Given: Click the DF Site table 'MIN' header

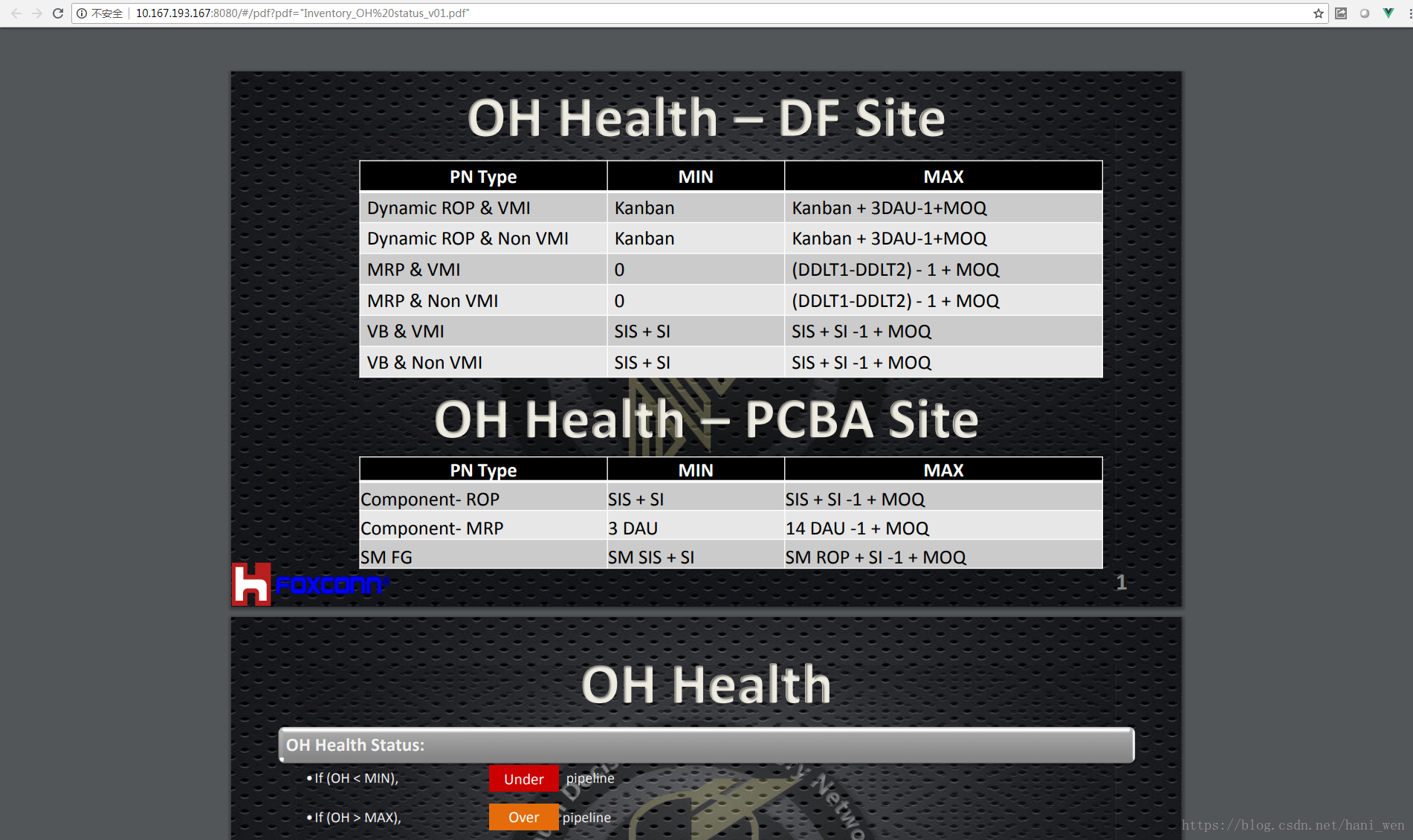Looking at the screenshot, I should pyautogui.click(x=696, y=177).
